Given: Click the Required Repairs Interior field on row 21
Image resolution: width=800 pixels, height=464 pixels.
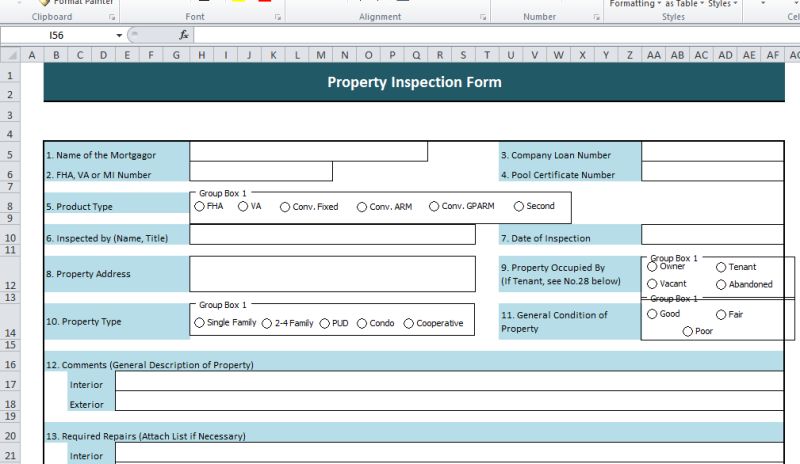Looking at the screenshot, I should 449,453.
